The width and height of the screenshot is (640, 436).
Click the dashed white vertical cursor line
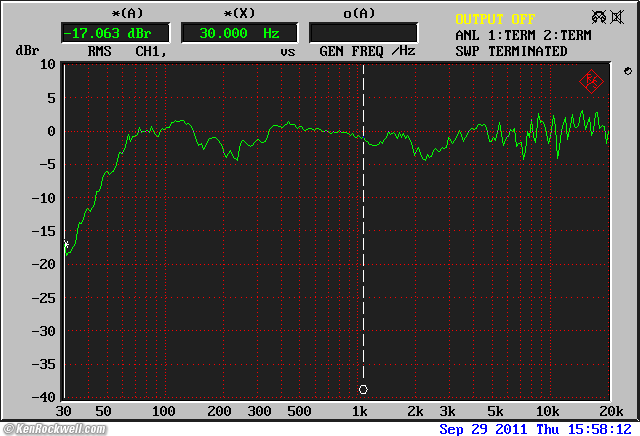click(363, 220)
